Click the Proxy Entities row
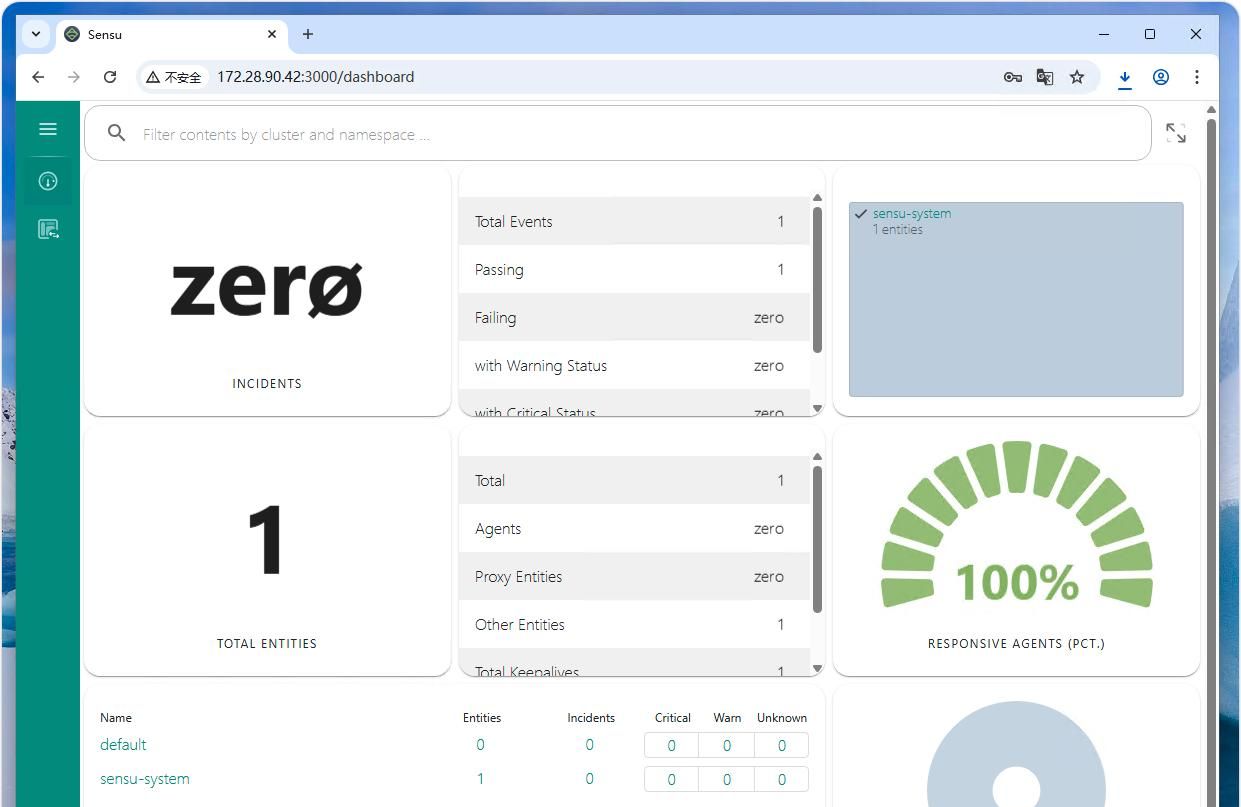The height and width of the screenshot is (807, 1241). tap(634, 576)
